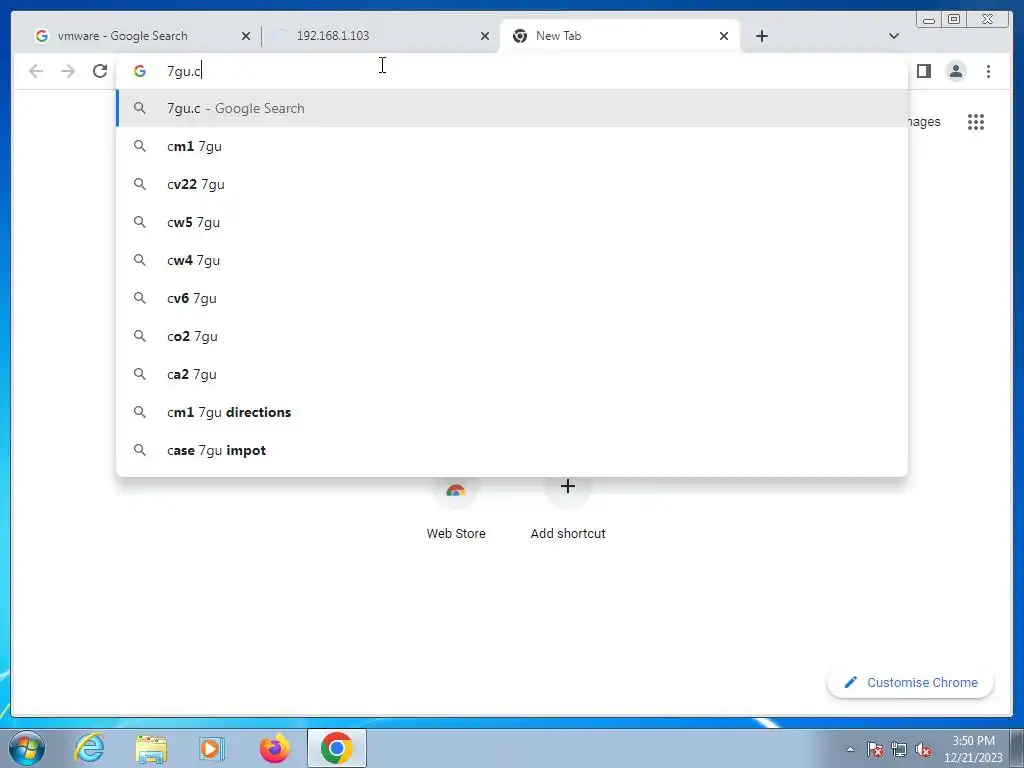The height and width of the screenshot is (768, 1024).
Task: Choose the 'co2 7gu' suggestion
Action: coord(512,336)
